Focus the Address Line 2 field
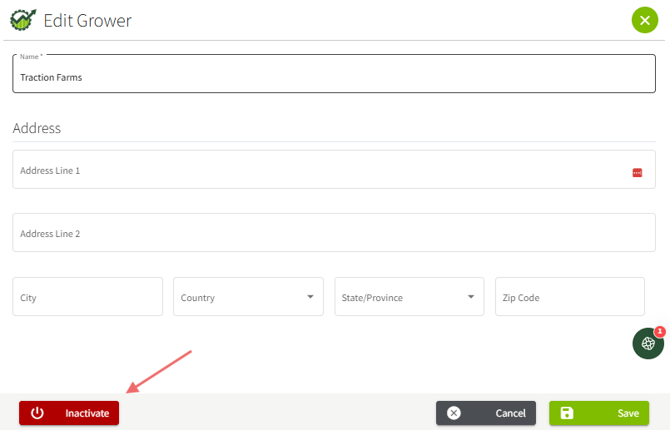The width and height of the screenshot is (670, 430). pyautogui.click(x=333, y=233)
